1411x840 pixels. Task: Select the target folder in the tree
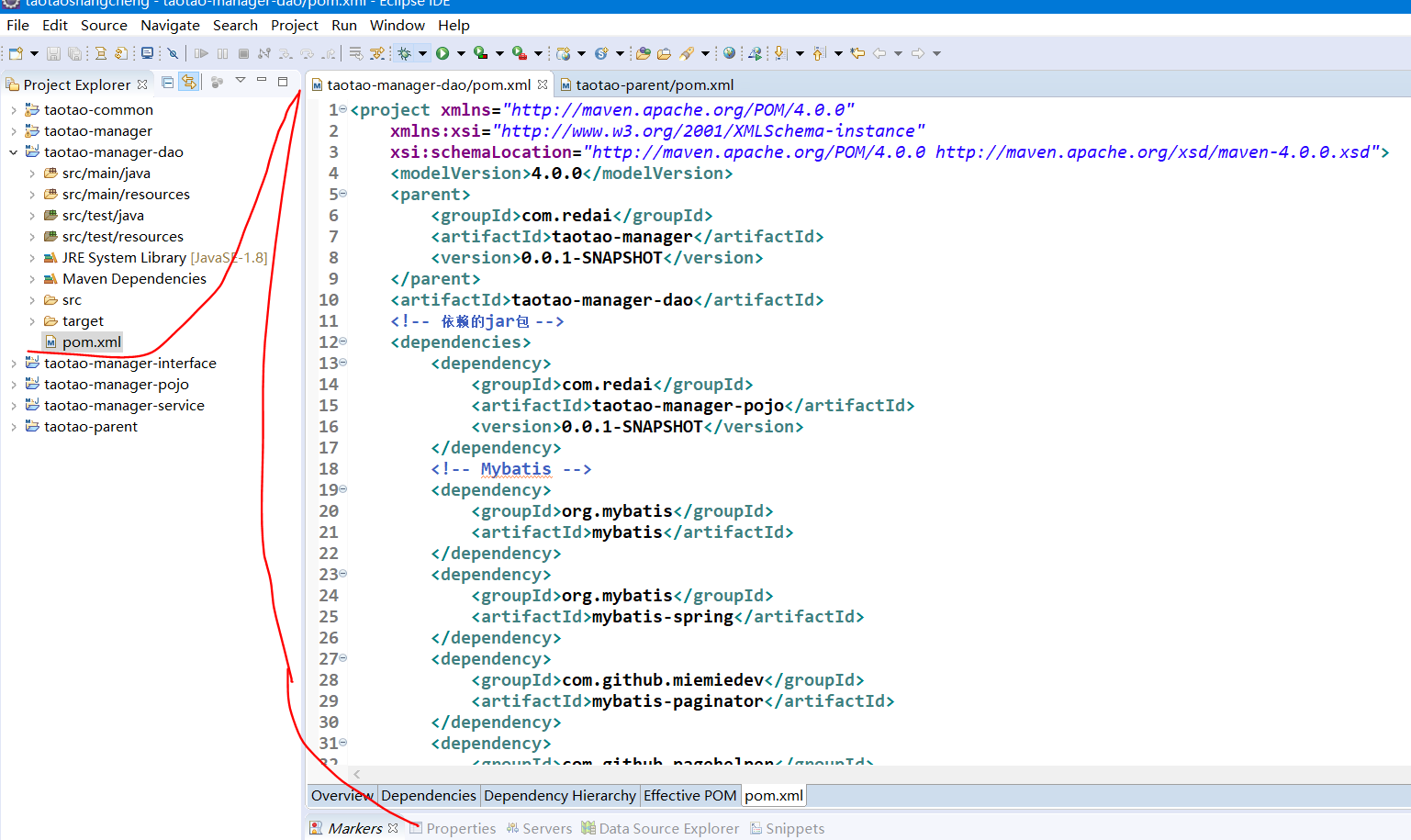tap(83, 321)
